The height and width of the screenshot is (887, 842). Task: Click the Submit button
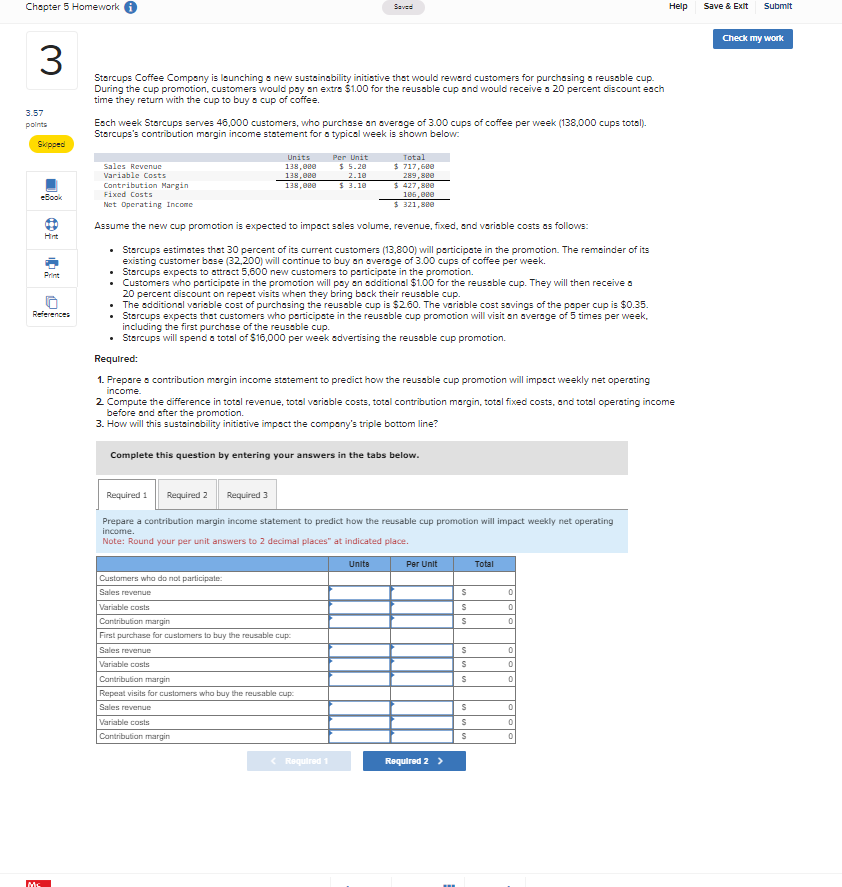tap(777, 6)
